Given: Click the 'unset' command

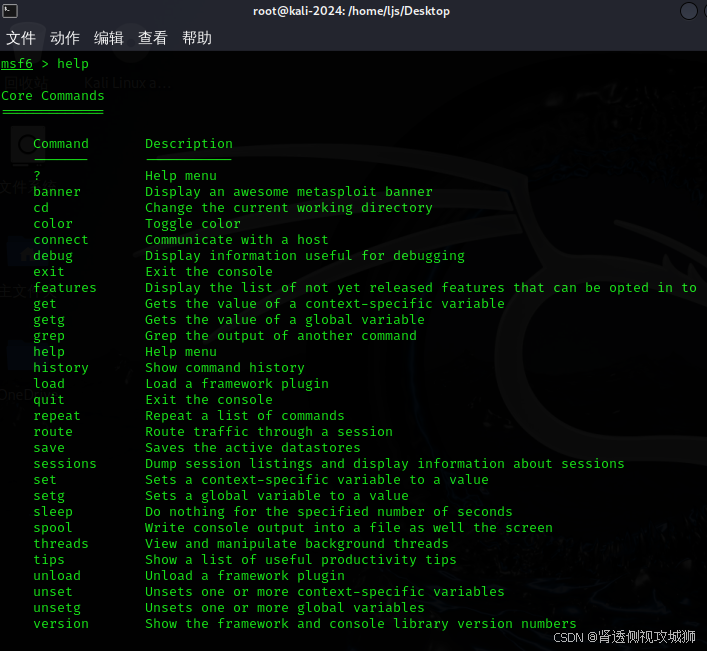Looking at the screenshot, I should pyautogui.click(x=53, y=591).
